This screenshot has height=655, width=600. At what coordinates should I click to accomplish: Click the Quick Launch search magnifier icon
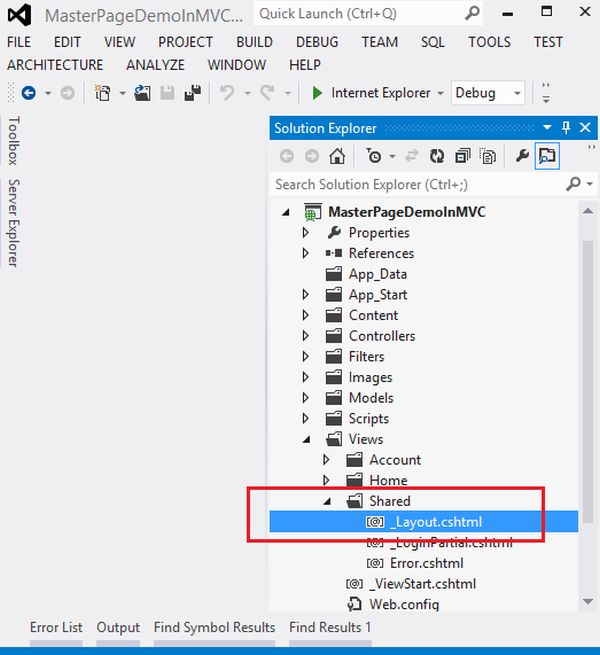tap(472, 13)
